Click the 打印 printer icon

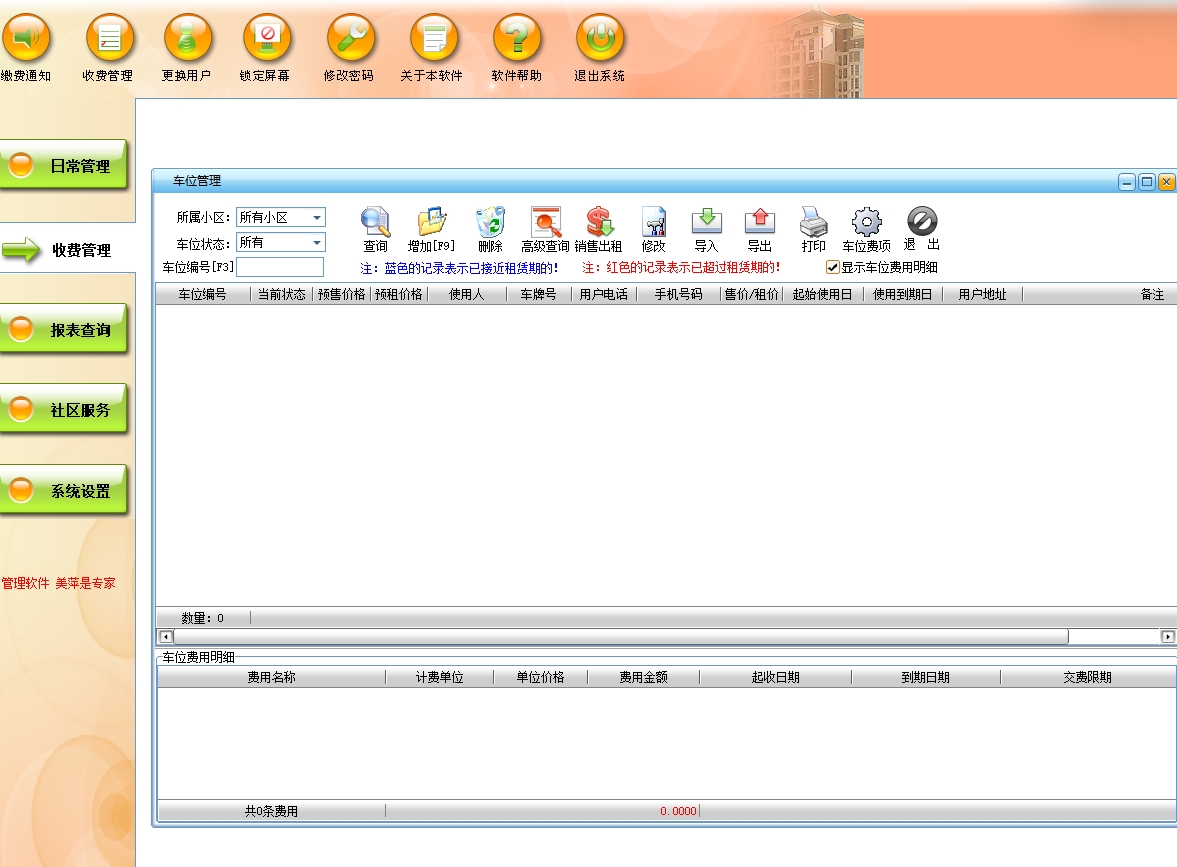pos(813,222)
